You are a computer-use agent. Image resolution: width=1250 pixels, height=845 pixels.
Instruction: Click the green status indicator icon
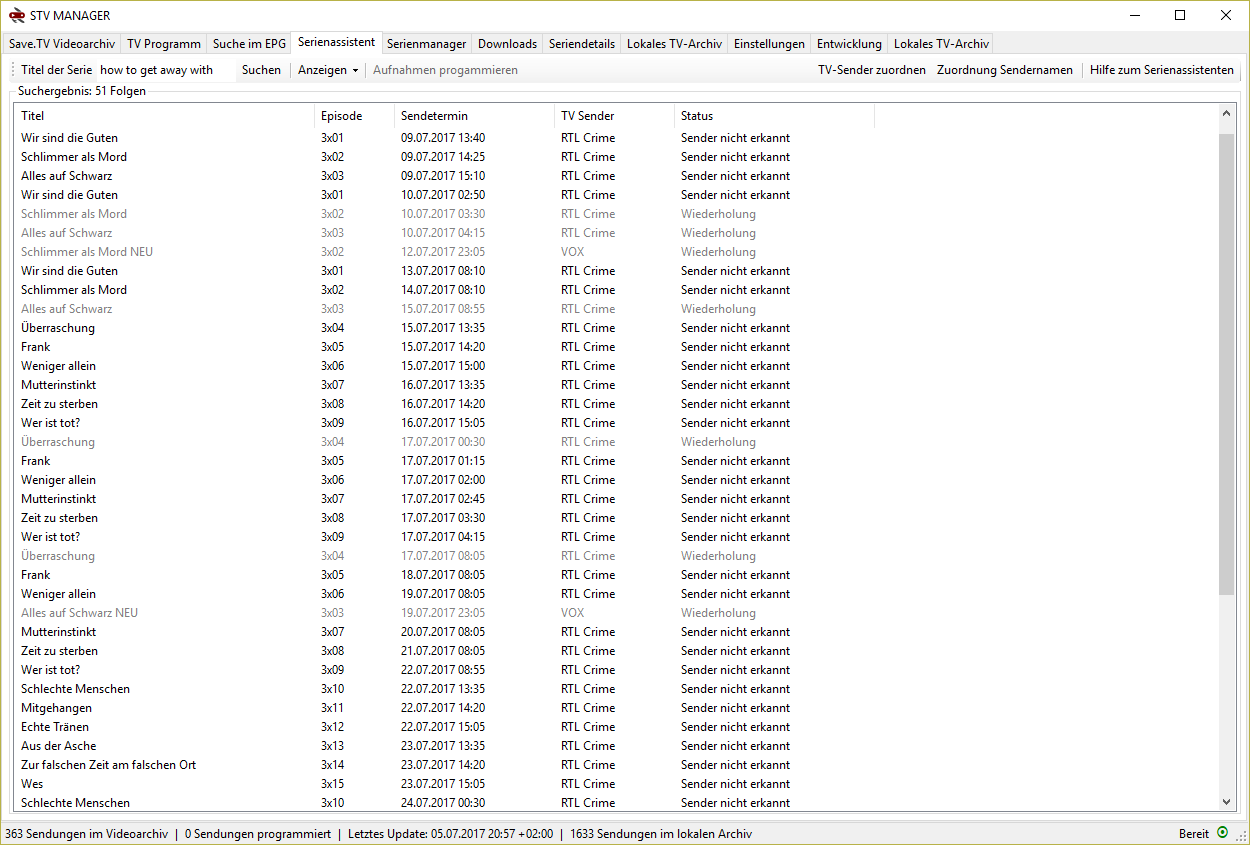[x=1222, y=833]
